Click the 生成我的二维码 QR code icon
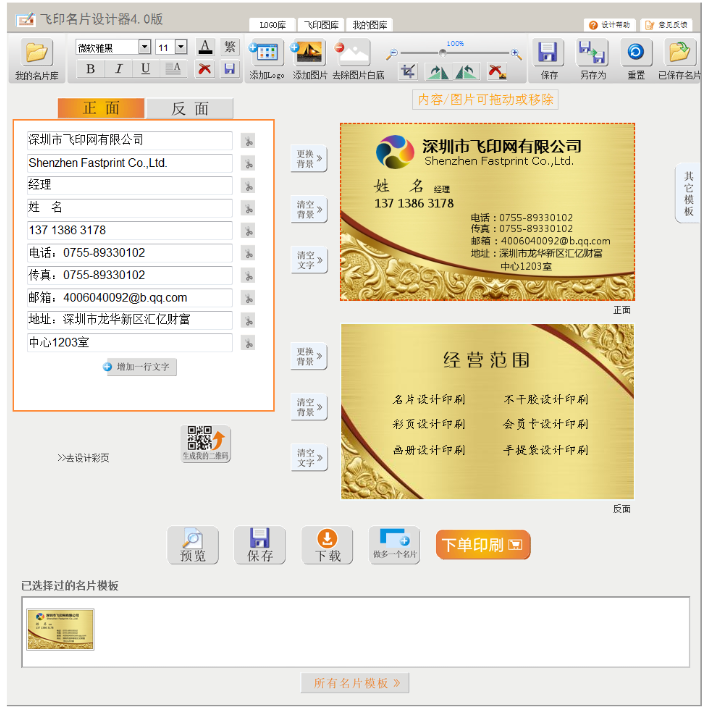706x708 pixels. click(x=205, y=440)
